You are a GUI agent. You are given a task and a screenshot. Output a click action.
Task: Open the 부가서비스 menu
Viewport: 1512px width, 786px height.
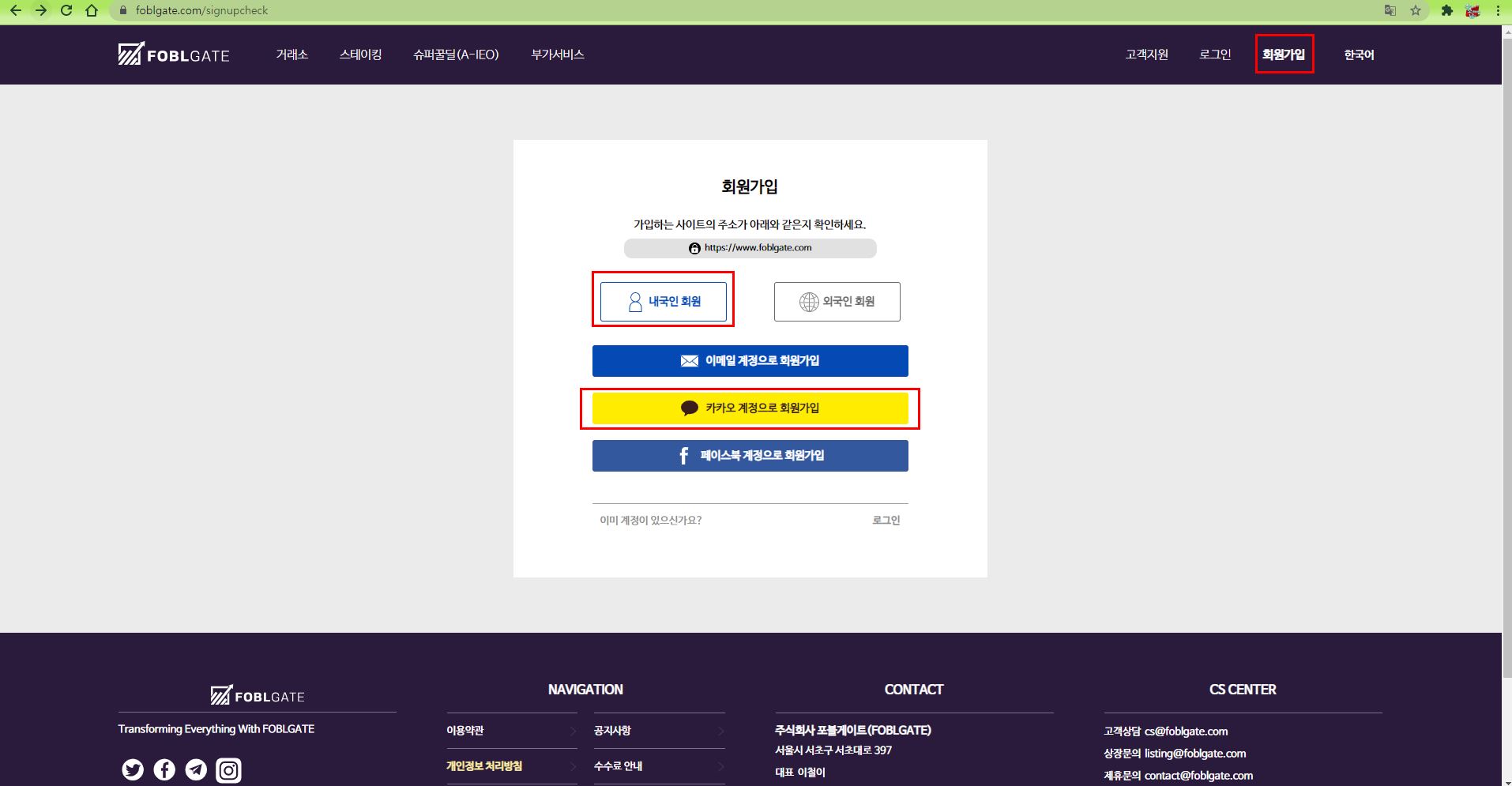(558, 55)
